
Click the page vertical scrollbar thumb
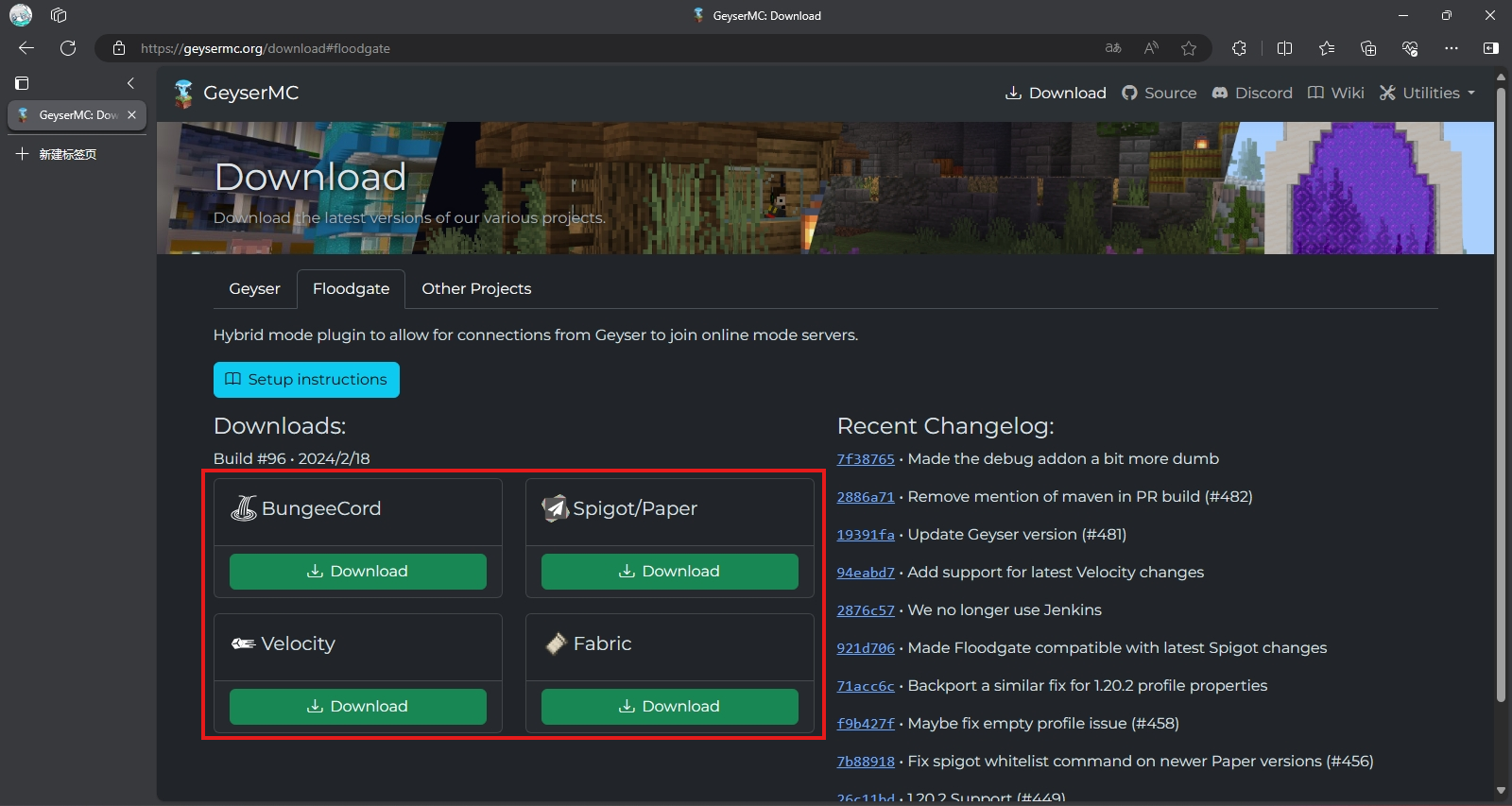[1501, 397]
